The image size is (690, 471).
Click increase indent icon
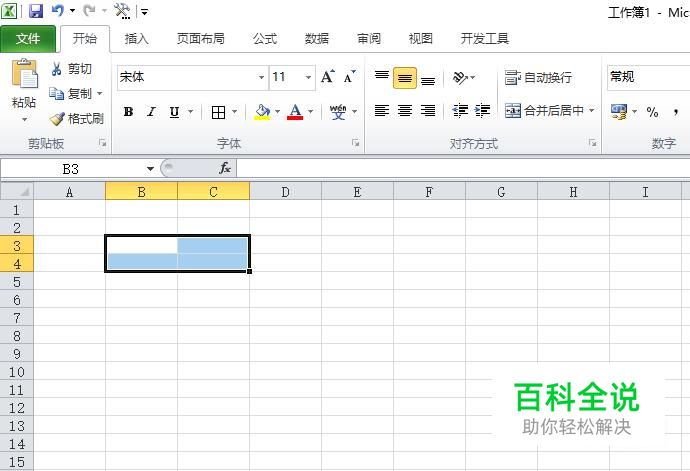coord(482,110)
